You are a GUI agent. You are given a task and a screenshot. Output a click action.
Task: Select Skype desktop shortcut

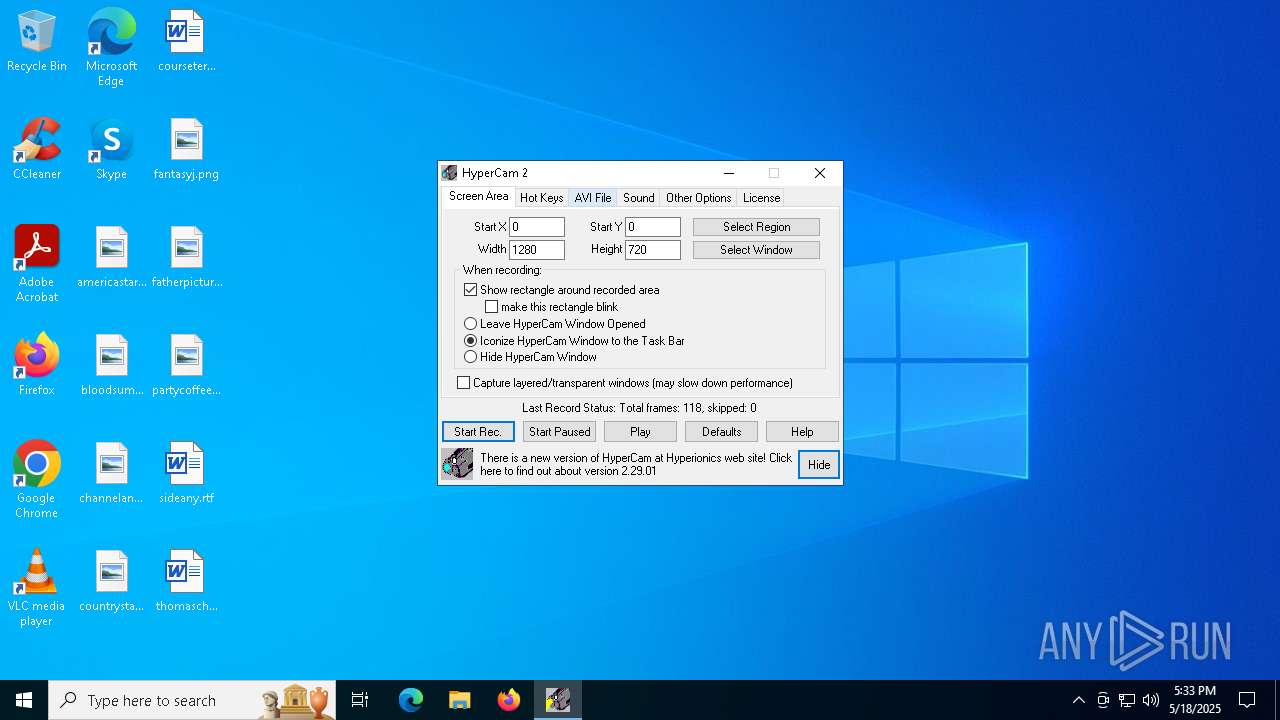click(111, 150)
